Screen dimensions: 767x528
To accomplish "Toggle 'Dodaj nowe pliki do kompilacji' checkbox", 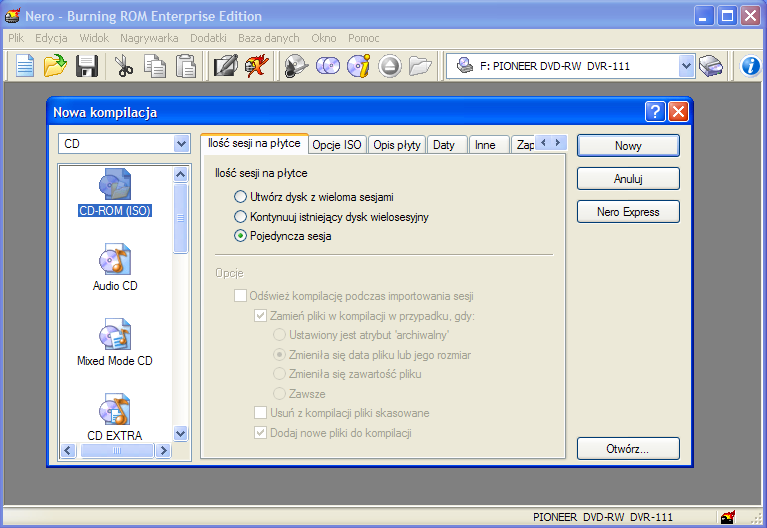I will tap(260, 433).
